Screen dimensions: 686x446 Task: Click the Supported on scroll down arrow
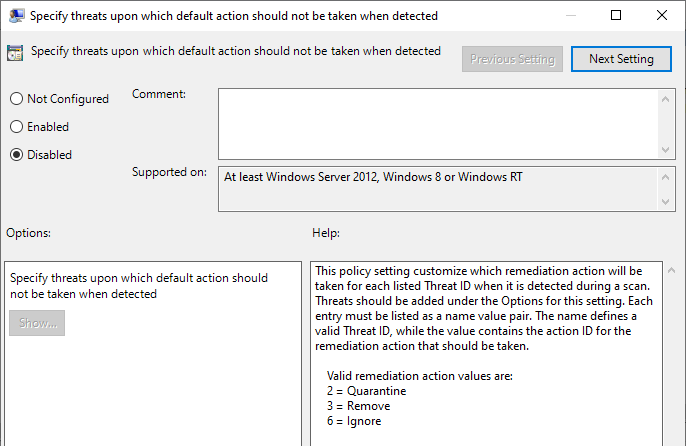(x=665, y=202)
